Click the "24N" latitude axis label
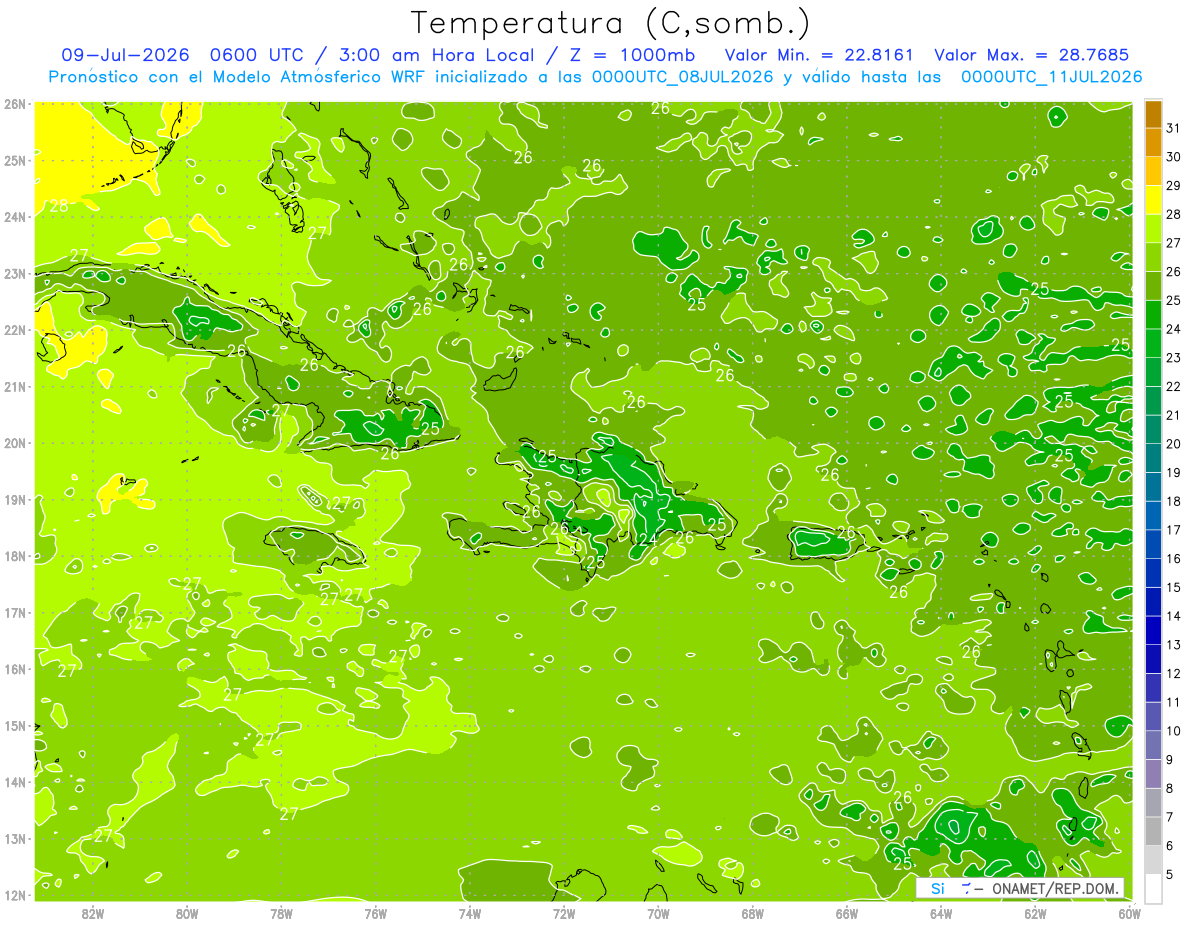The image size is (1200, 927). [x=15, y=217]
